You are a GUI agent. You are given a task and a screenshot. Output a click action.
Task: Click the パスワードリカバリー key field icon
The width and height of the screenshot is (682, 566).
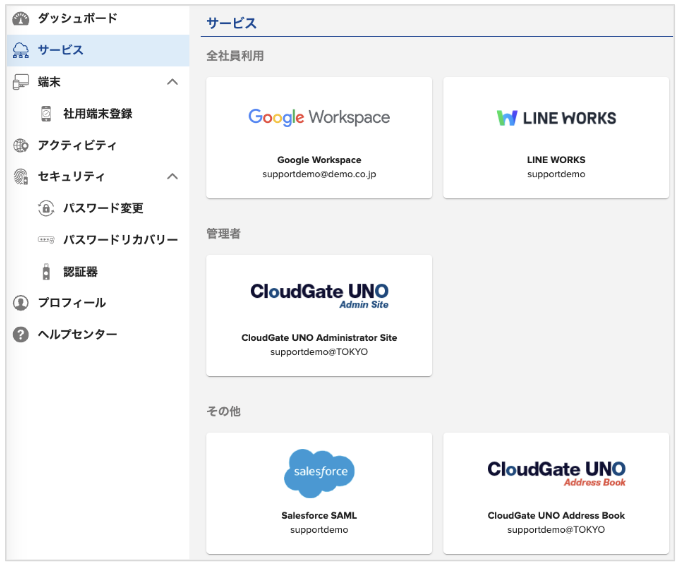(x=46, y=240)
